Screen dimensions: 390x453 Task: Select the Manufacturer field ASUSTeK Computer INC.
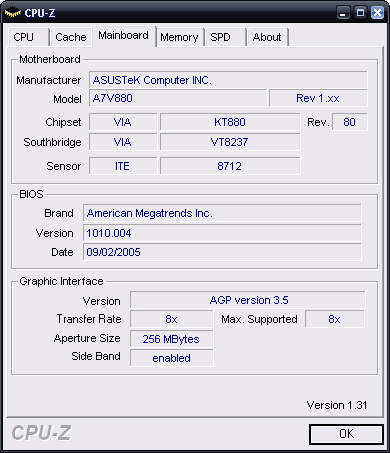(x=228, y=80)
